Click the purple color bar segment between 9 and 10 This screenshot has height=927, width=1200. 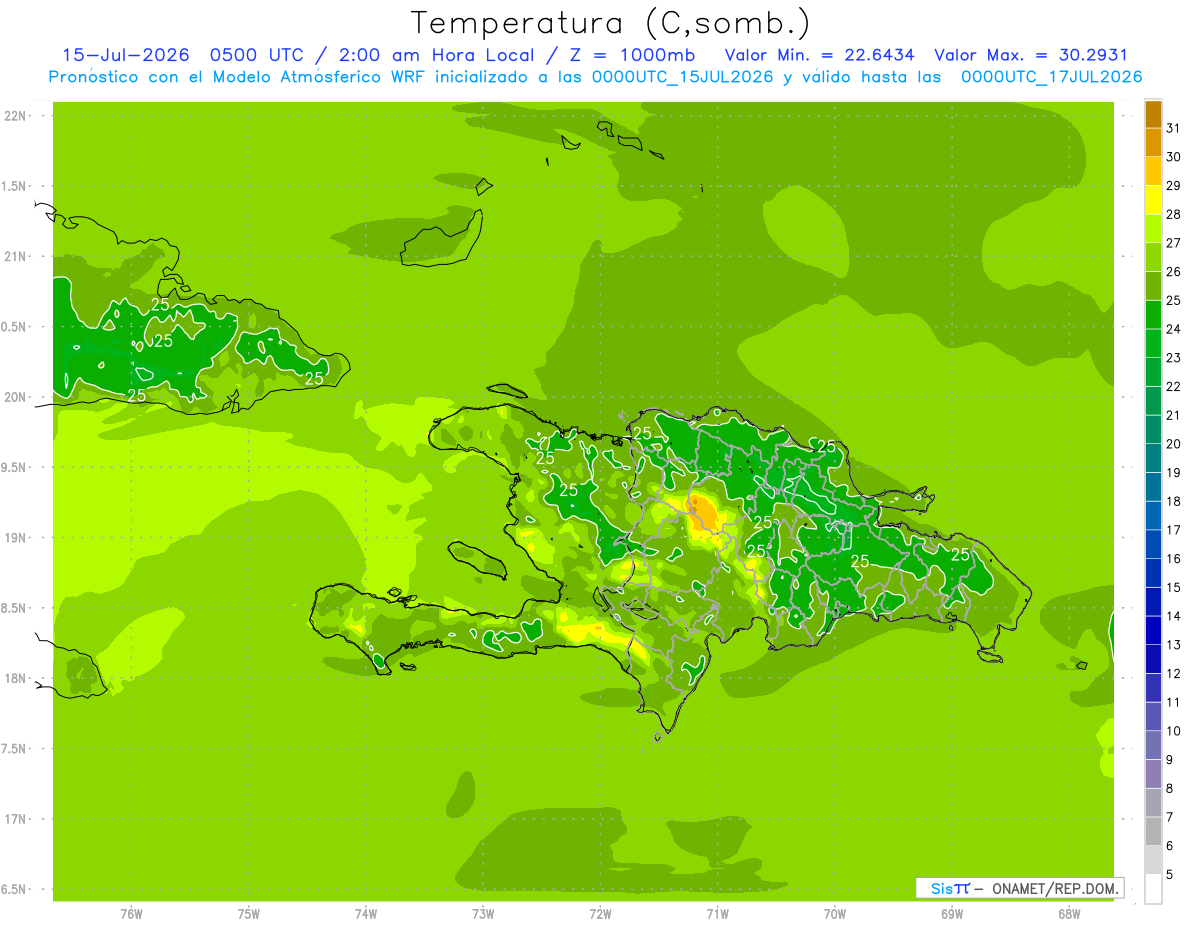coord(1153,746)
